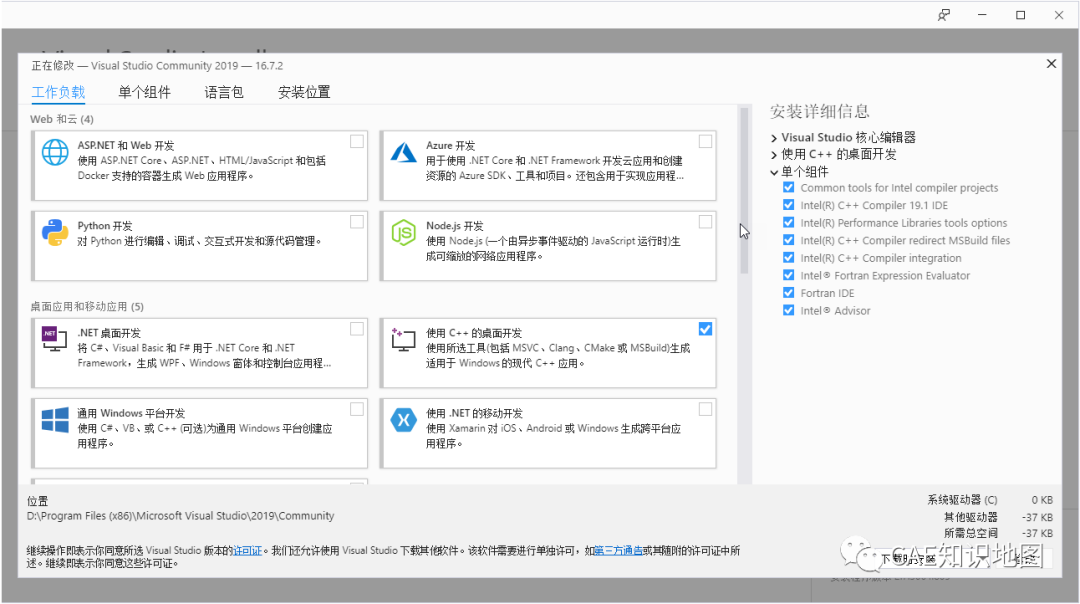Click the ASP.NET and Web globe icon

coord(55,152)
